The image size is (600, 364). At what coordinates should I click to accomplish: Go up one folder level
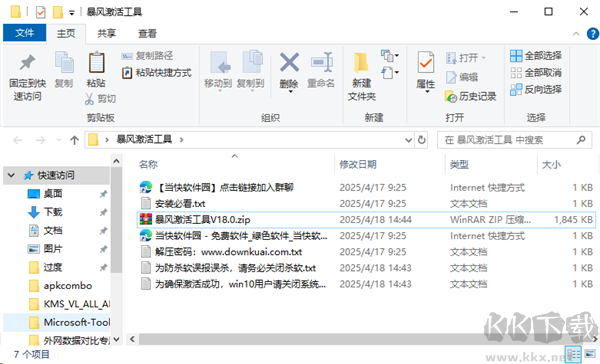pyautogui.click(x=74, y=140)
